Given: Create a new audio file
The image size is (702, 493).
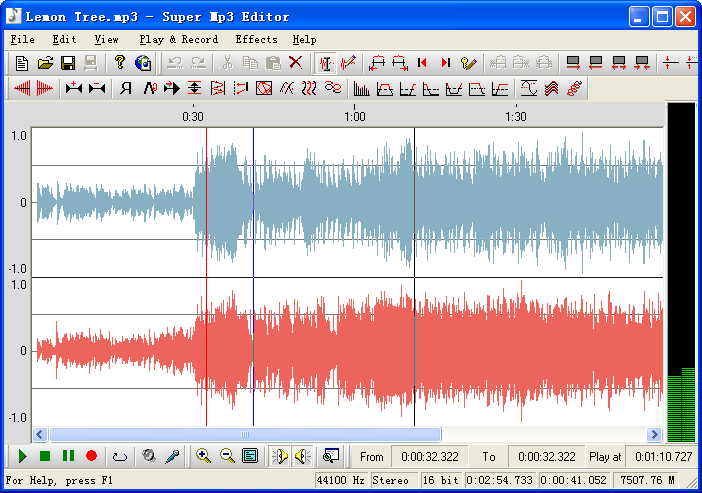Looking at the screenshot, I should click(x=21, y=63).
